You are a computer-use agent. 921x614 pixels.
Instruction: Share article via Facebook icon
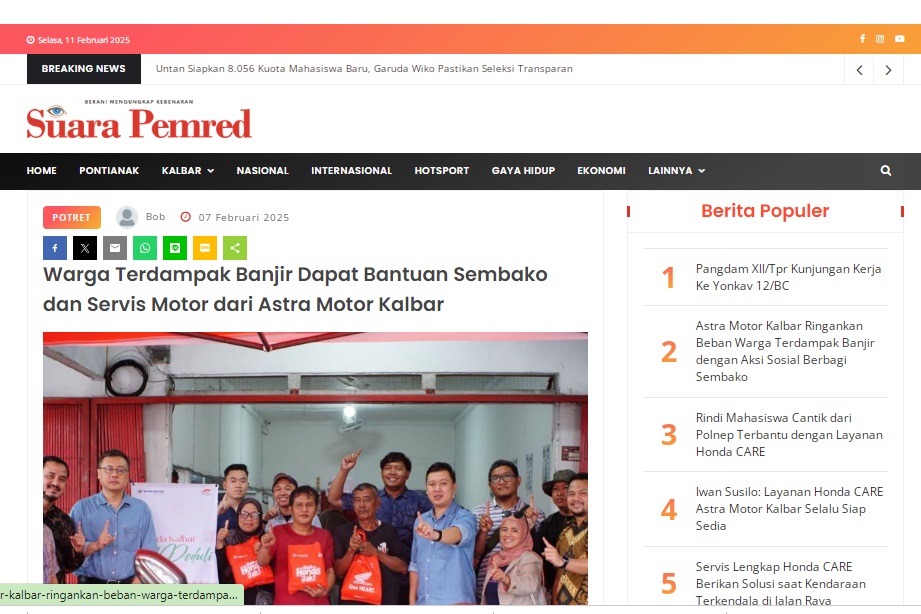[x=55, y=248]
